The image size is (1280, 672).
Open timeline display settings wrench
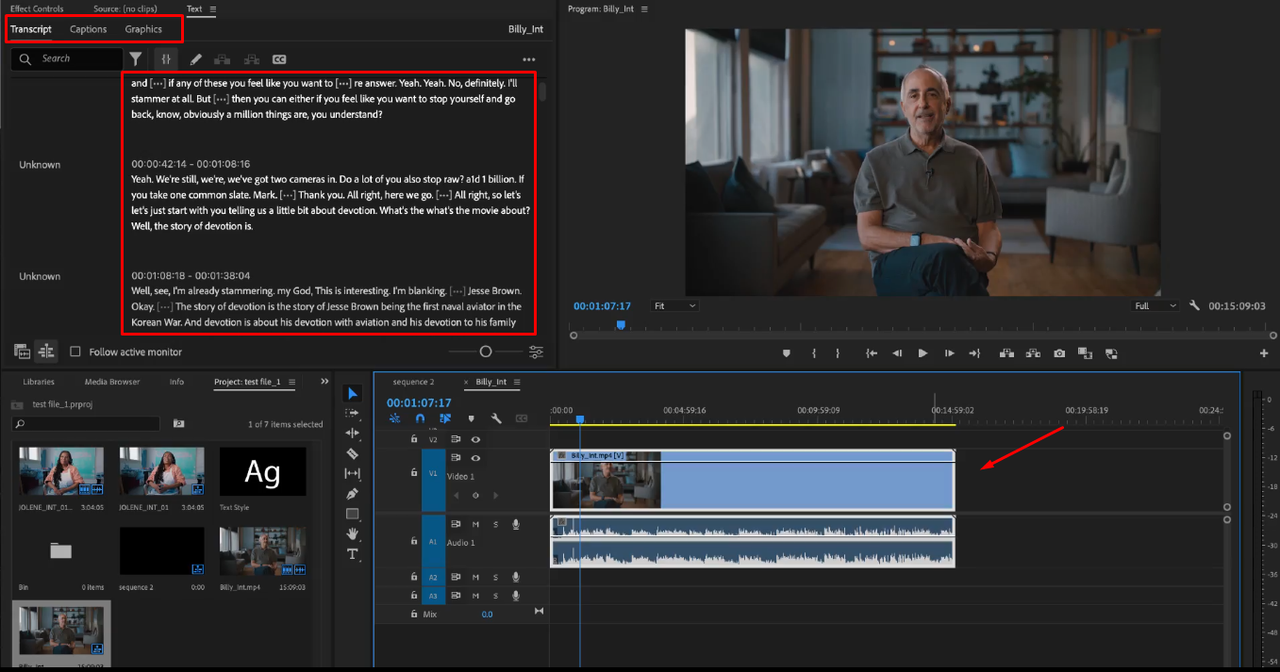coord(496,419)
